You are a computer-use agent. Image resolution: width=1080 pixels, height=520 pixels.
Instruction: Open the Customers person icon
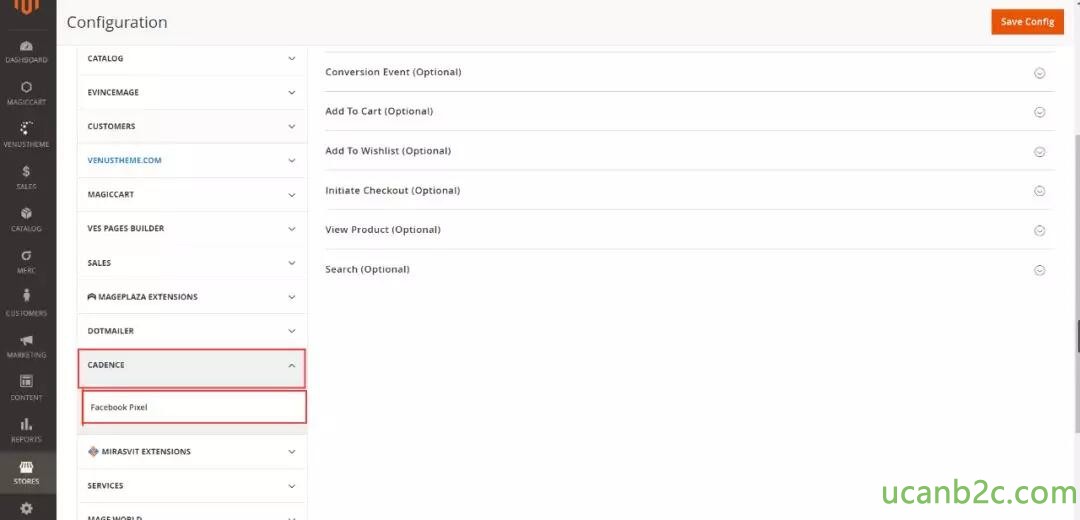[x=27, y=297]
